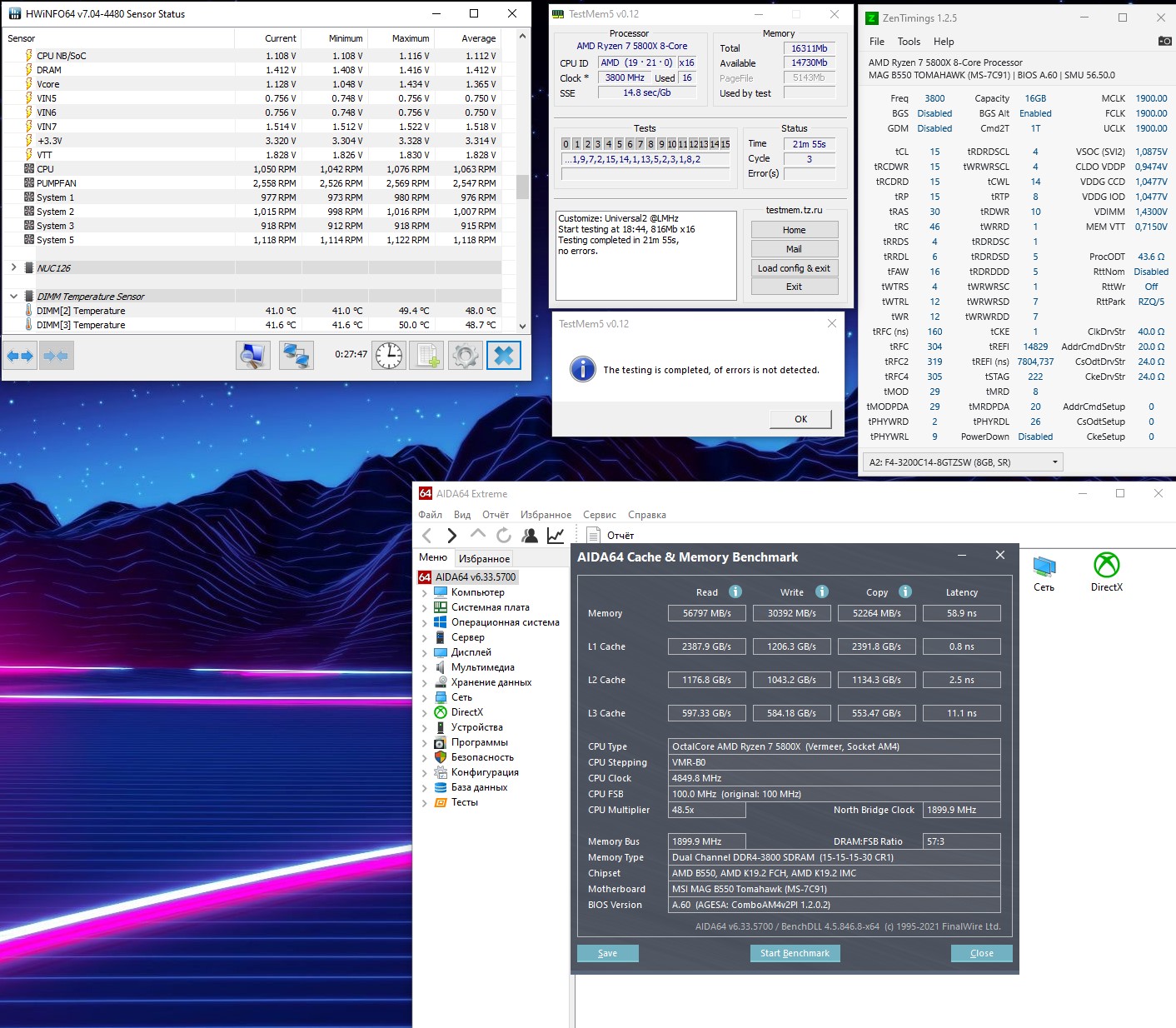Click the blue info icon in TestMem5 dialog
Screen dimensions: 1176x1028
(x=582, y=368)
